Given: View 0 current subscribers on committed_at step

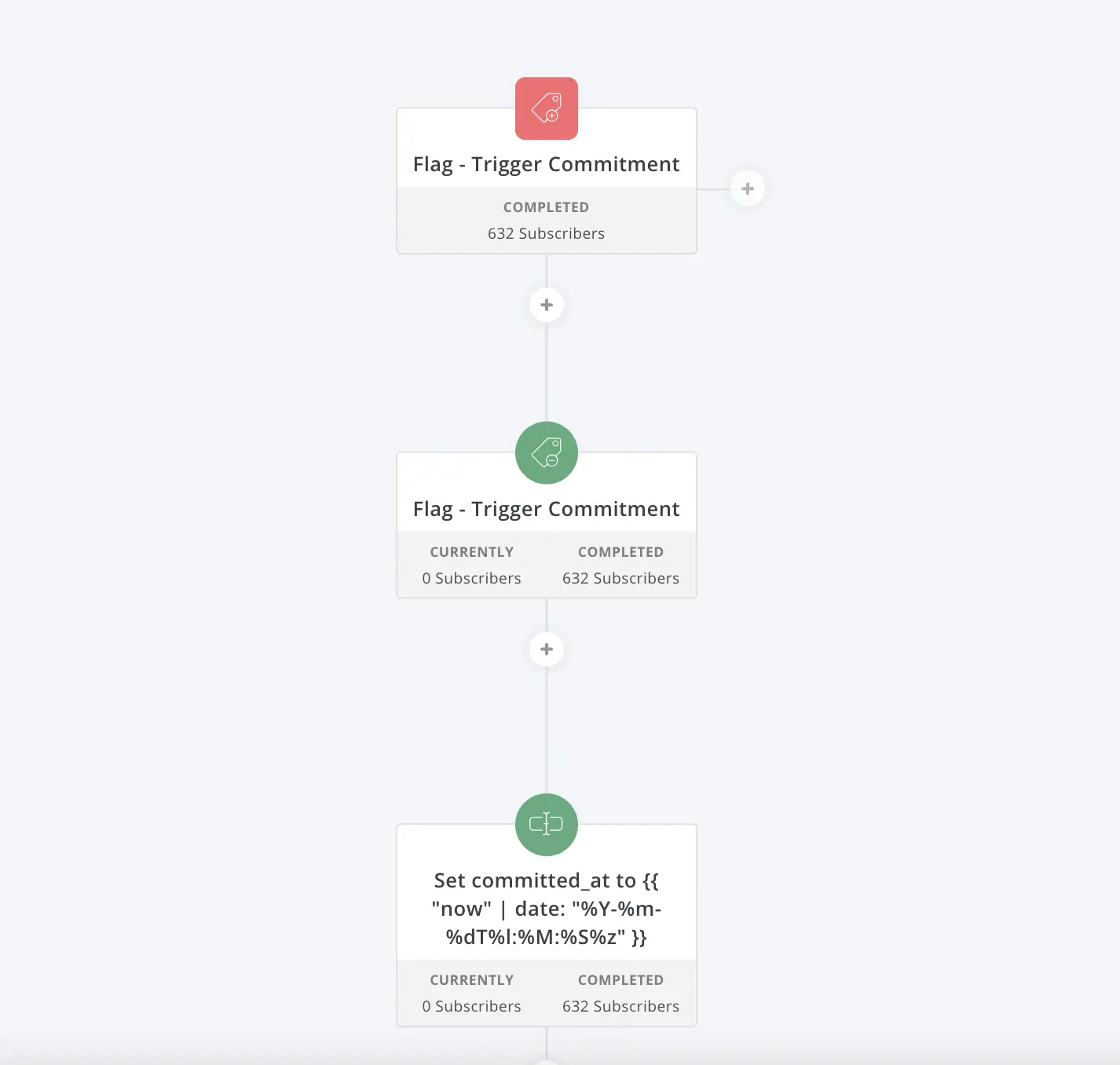Looking at the screenshot, I should pyautogui.click(x=472, y=1006).
